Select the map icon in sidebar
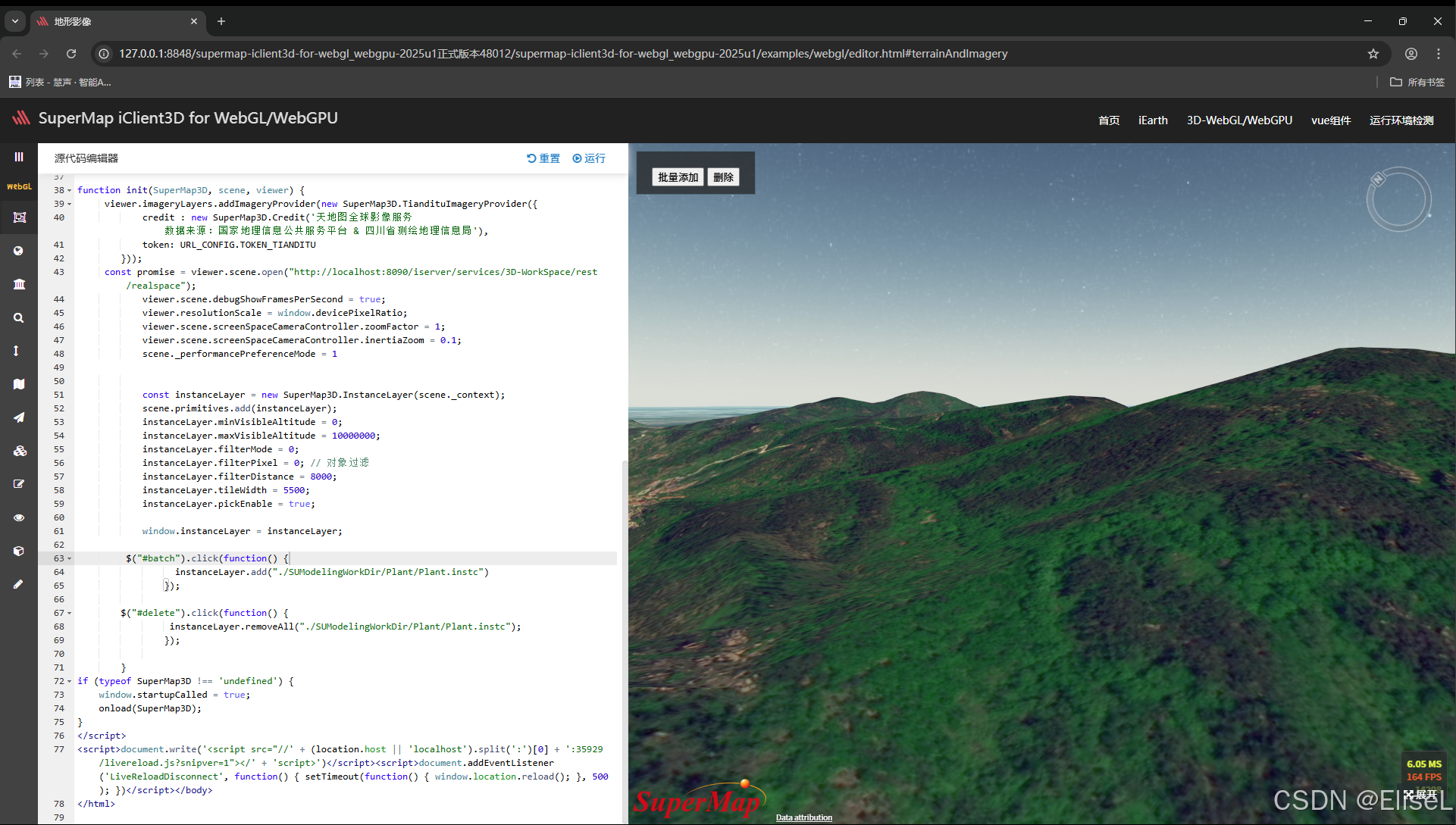The image size is (1456, 825). (x=19, y=384)
